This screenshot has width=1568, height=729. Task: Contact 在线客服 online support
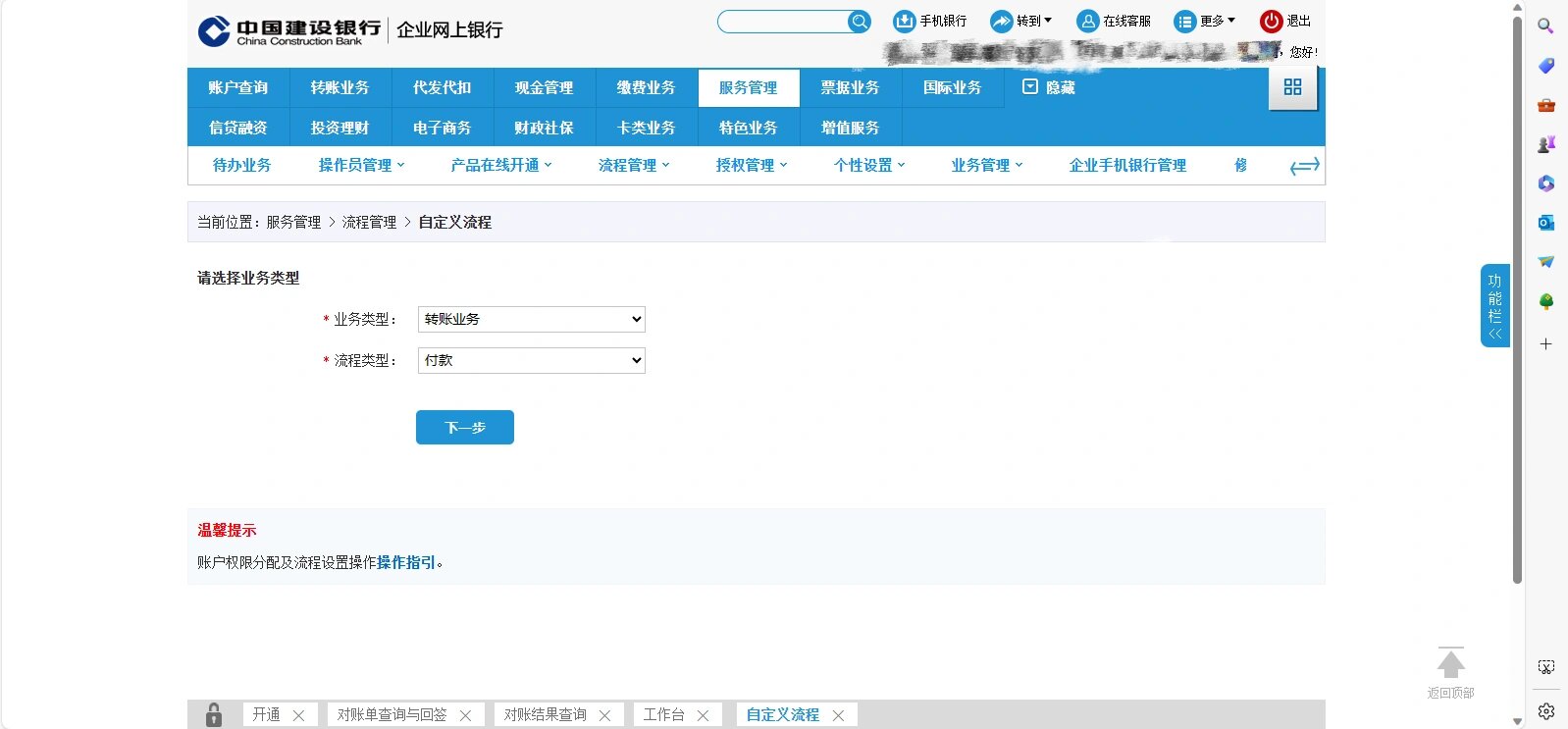(x=1114, y=21)
